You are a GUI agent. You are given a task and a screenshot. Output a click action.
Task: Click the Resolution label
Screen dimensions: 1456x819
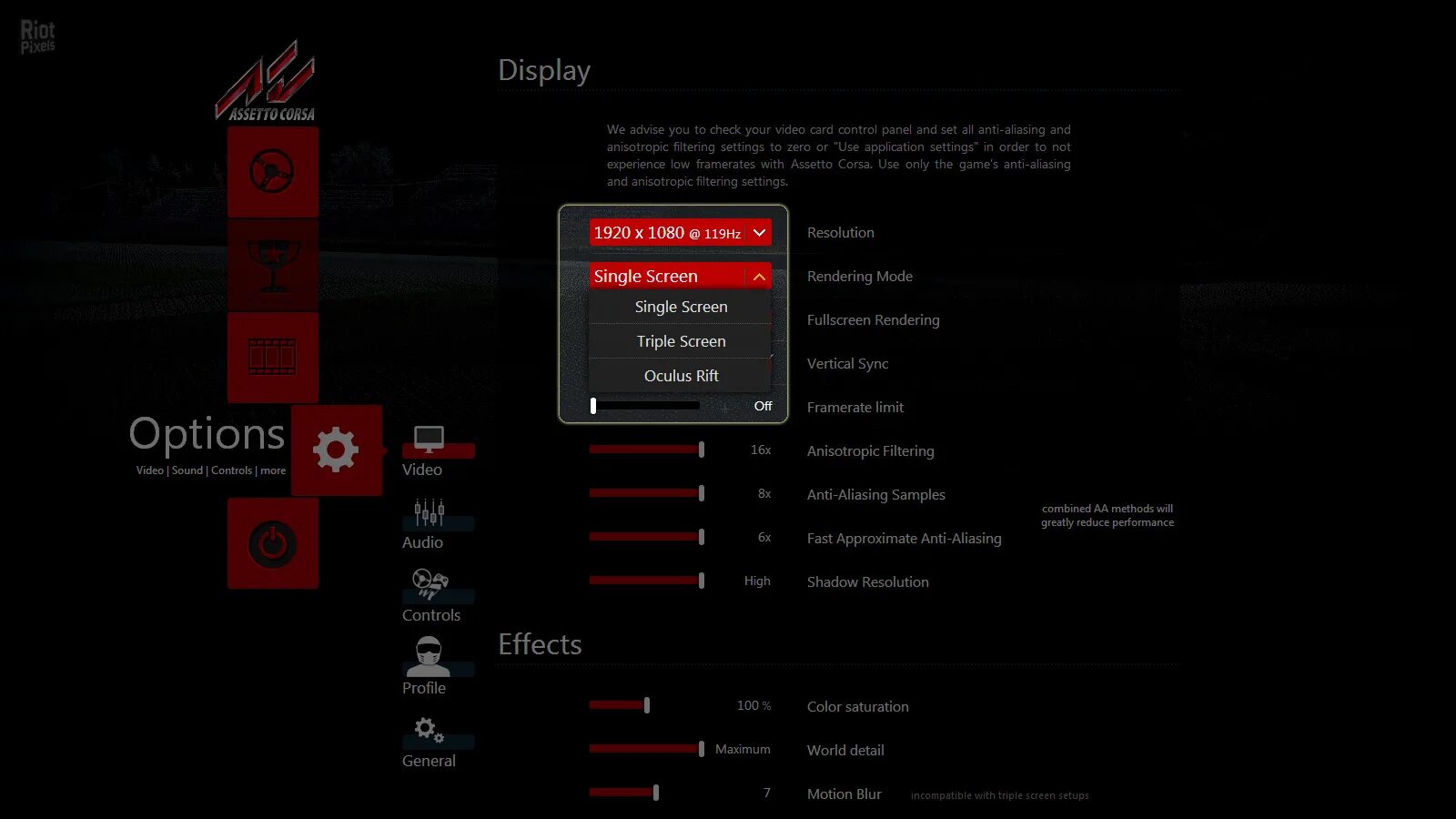(x=841, y=233)
